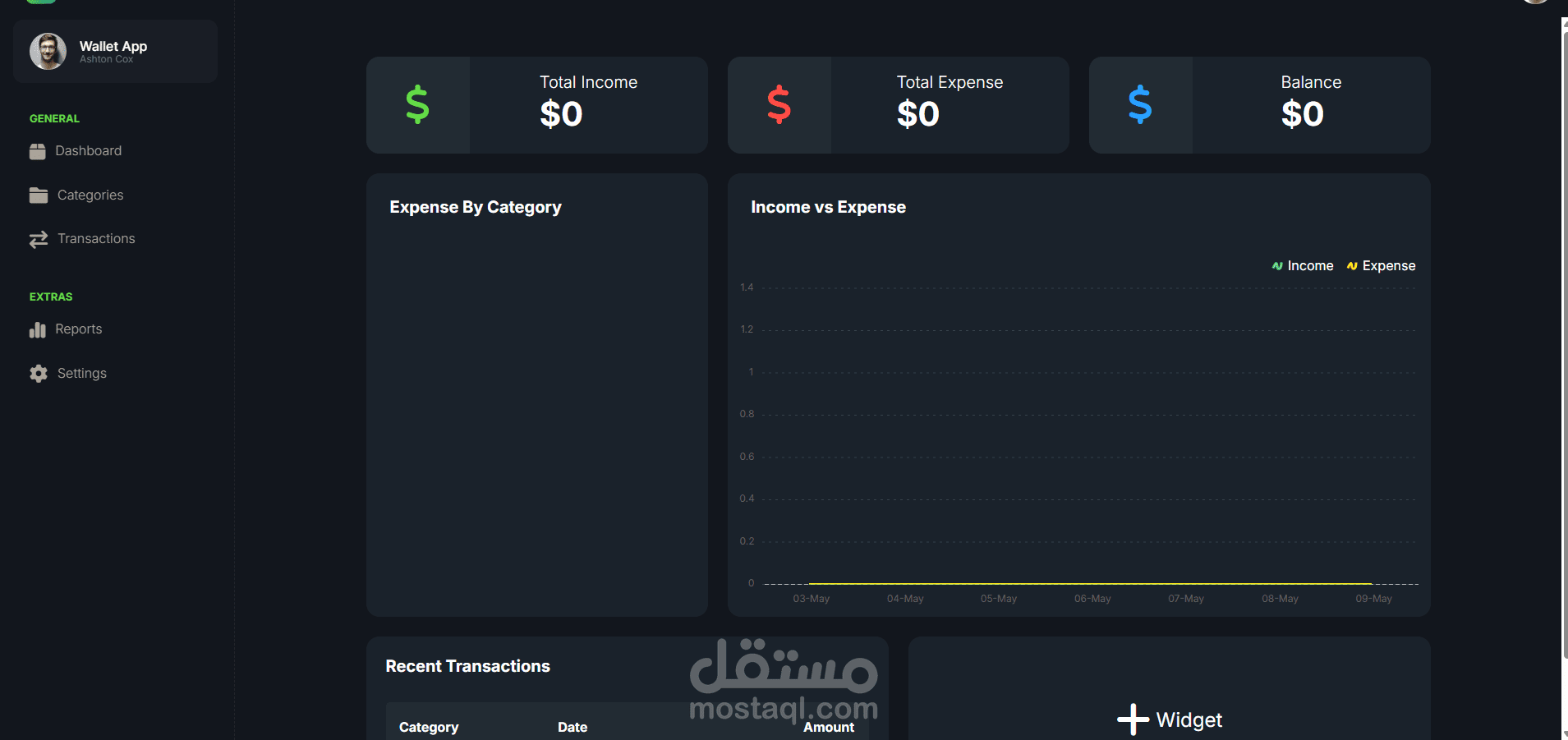Open Dashboard via the calendar icon

click(39, 151)
